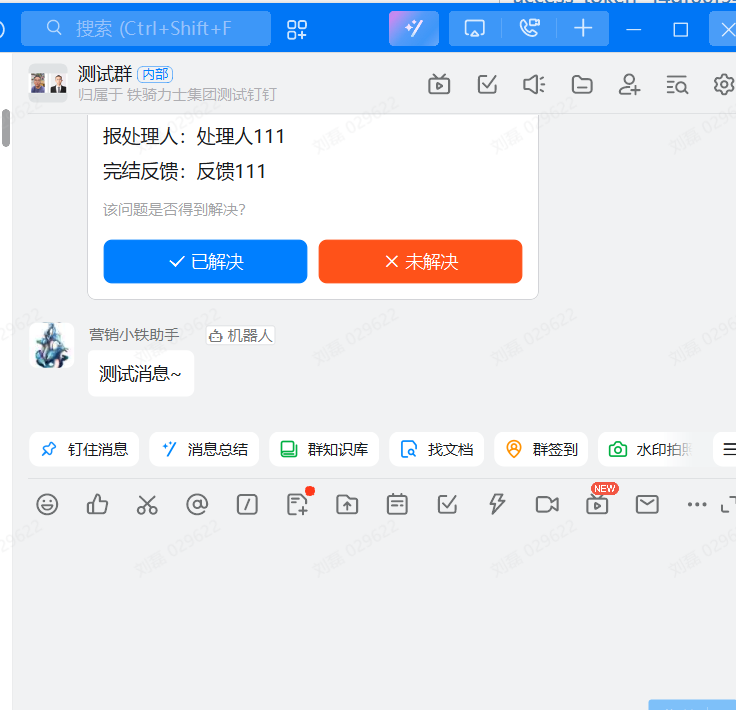Screen dimensions: 736x710
Task: Click the 测试群 group avatar
Action: 48,83
